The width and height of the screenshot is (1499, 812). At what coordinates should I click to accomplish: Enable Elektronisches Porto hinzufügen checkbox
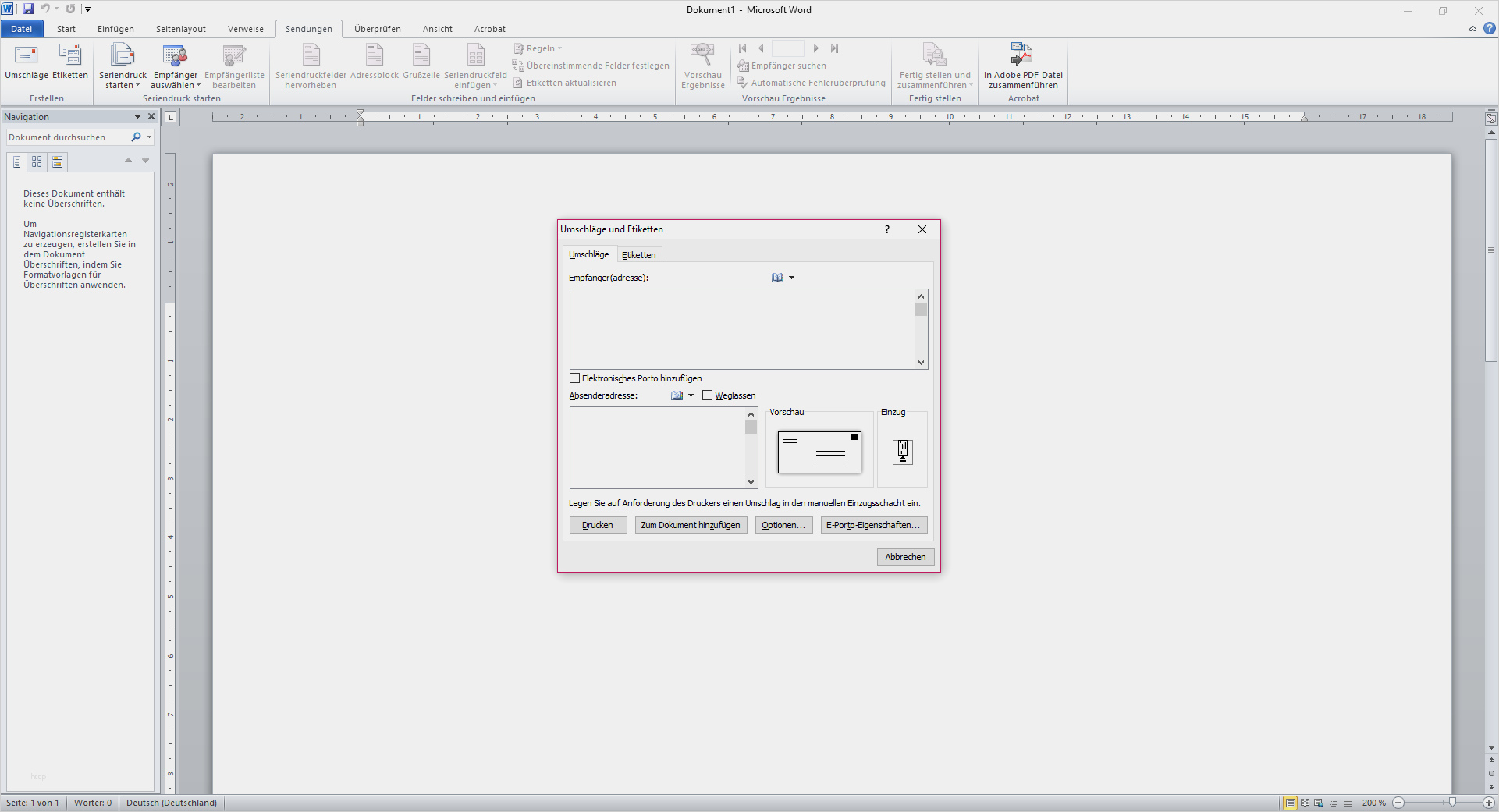coord(575,378)
